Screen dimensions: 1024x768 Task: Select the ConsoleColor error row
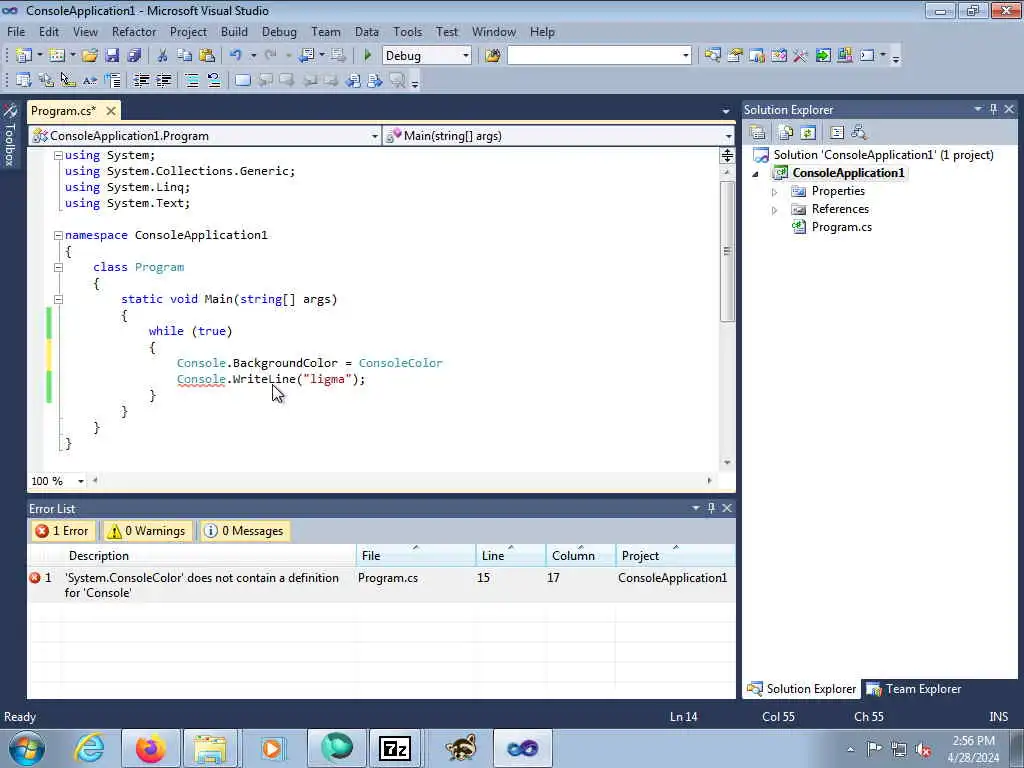381,585
